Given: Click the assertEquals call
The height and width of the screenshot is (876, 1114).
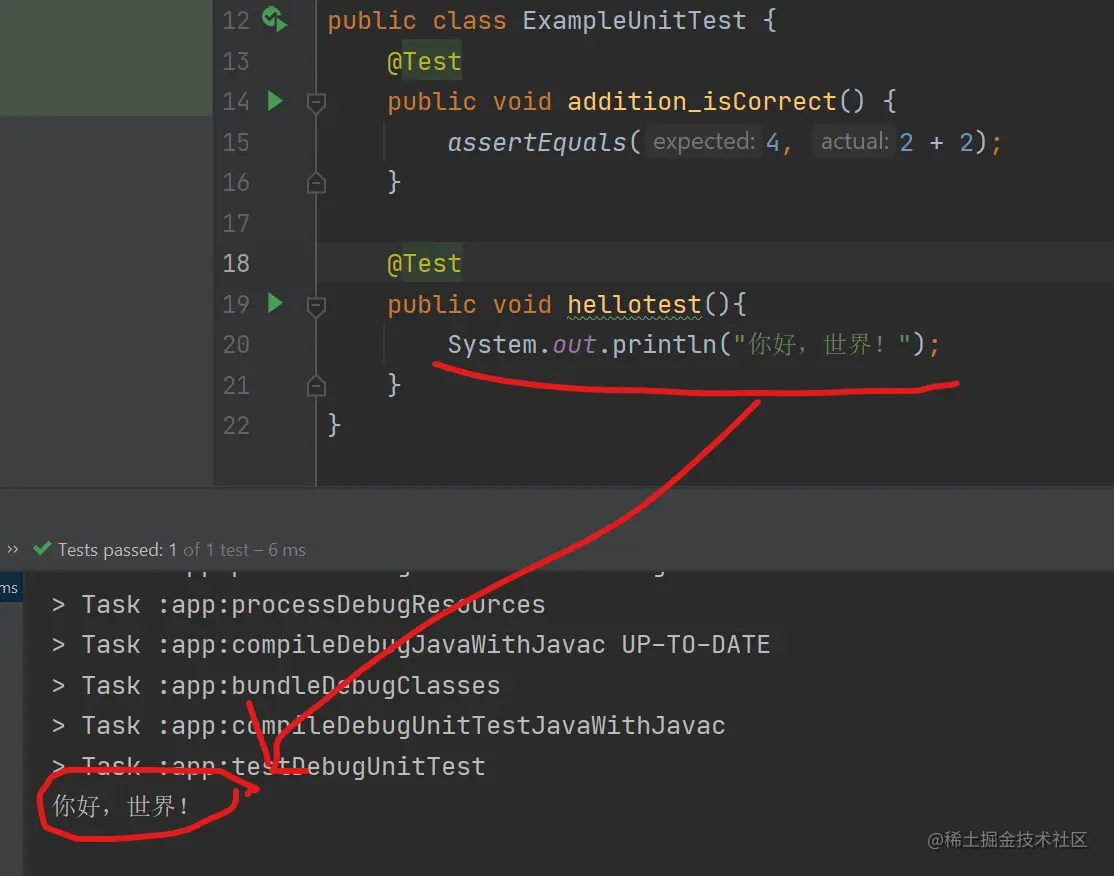Looking at the screenshot, I should [536, 142].
